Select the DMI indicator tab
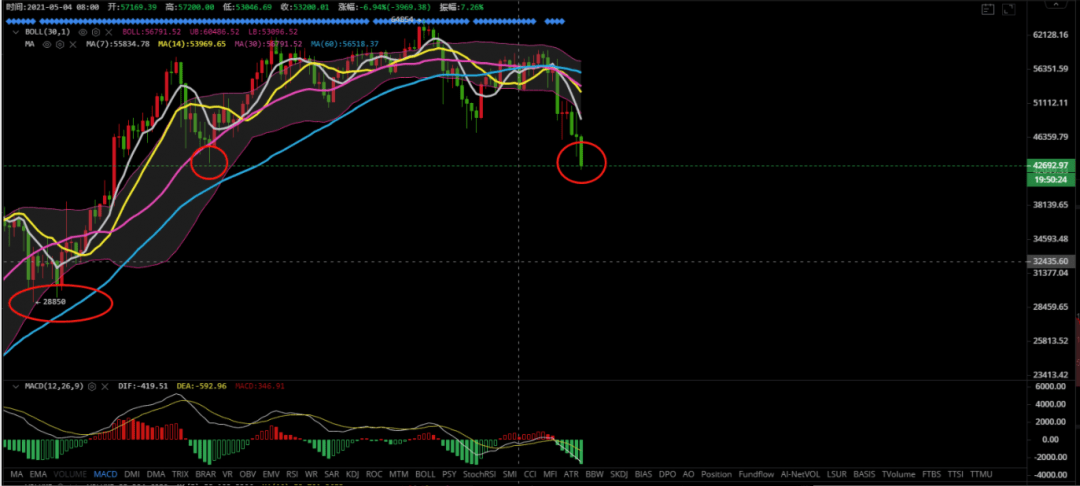The width and height of the screenshot is (1080, 486). [x=132, y=474]
